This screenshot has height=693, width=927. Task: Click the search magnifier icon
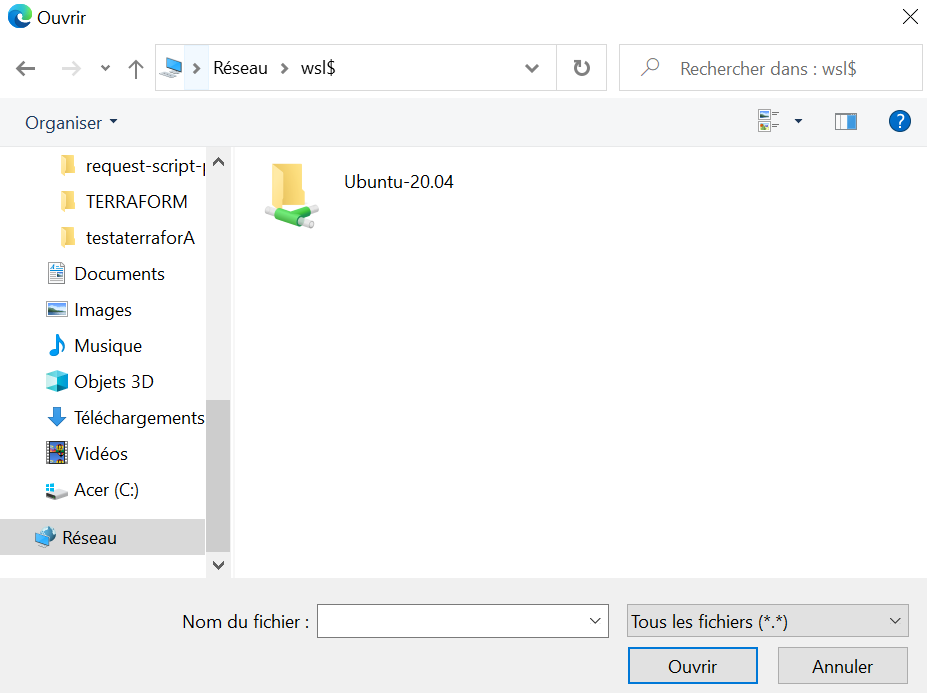pos(650,67)
